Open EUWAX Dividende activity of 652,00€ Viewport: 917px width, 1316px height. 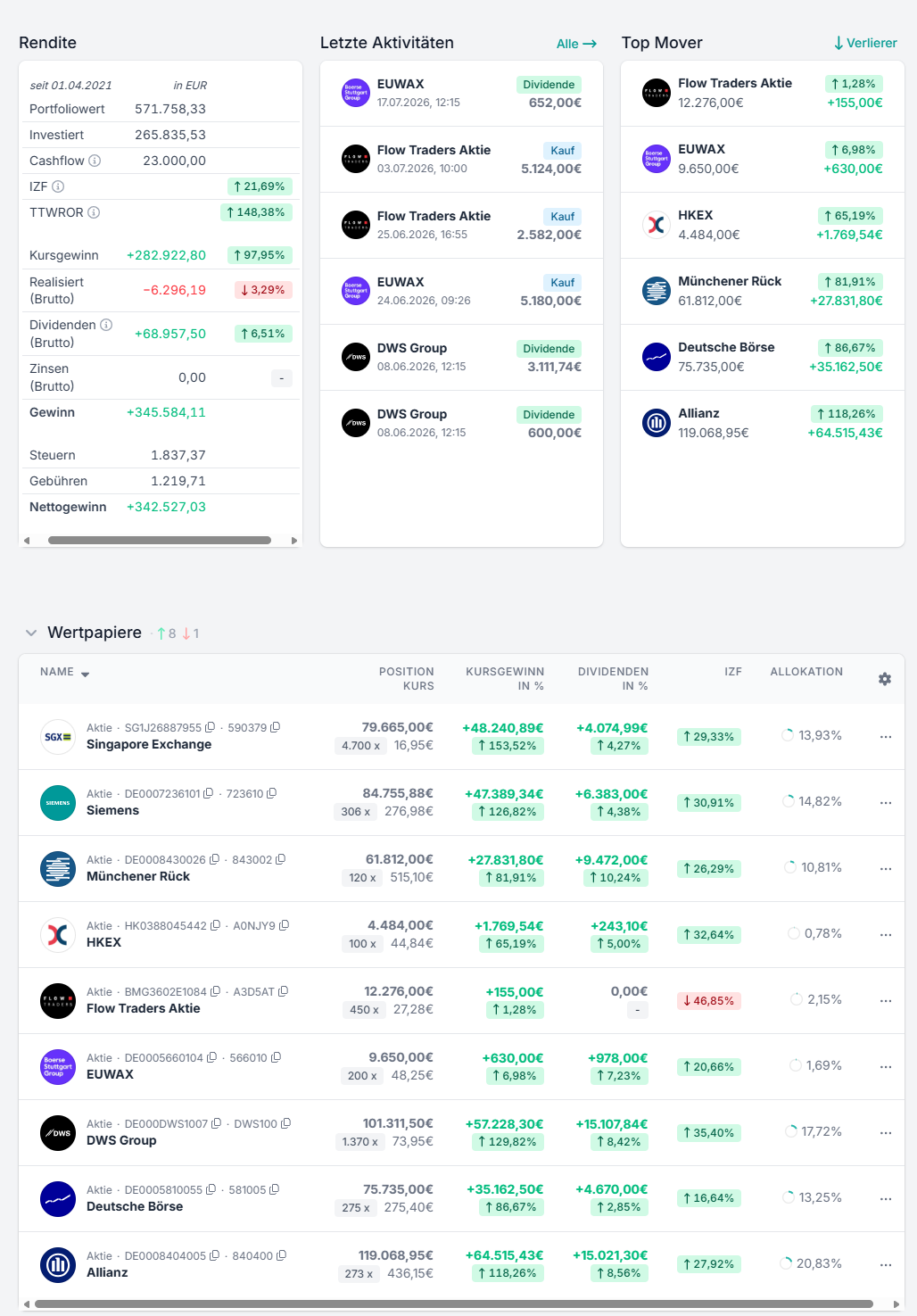[461, 94]
